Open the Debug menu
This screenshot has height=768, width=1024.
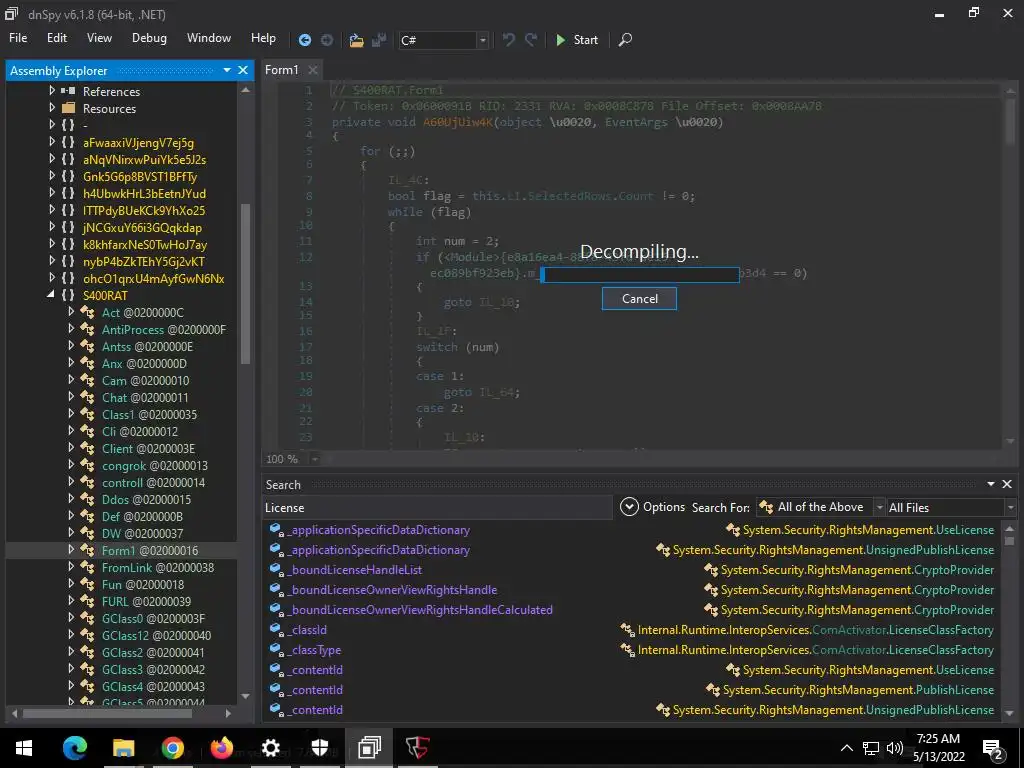pyautogui.click(x=149, y=38)
